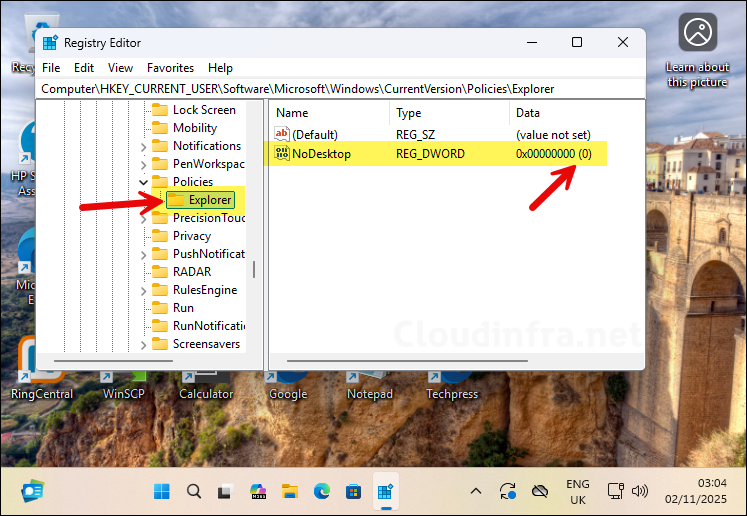This screenshot has width=747, height=516.
Task: Collapse the Policies key
Action: 143,182
